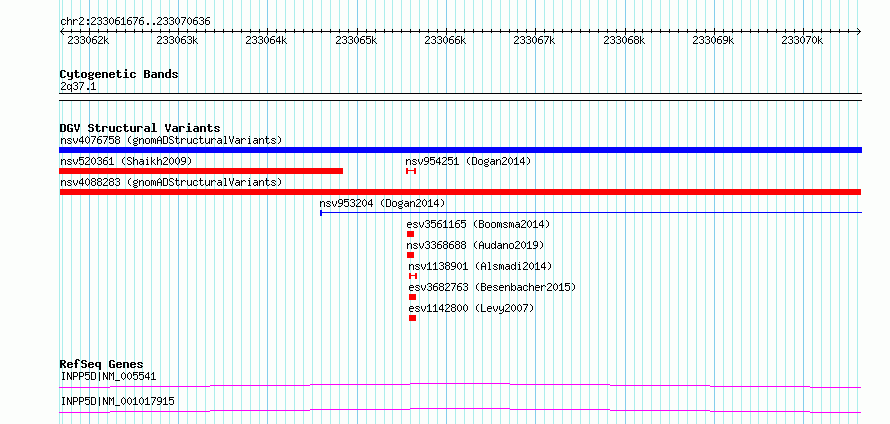Click the 233063k ruler position
This screenshot has height=424, width=890.
click(x=177, y=40)
